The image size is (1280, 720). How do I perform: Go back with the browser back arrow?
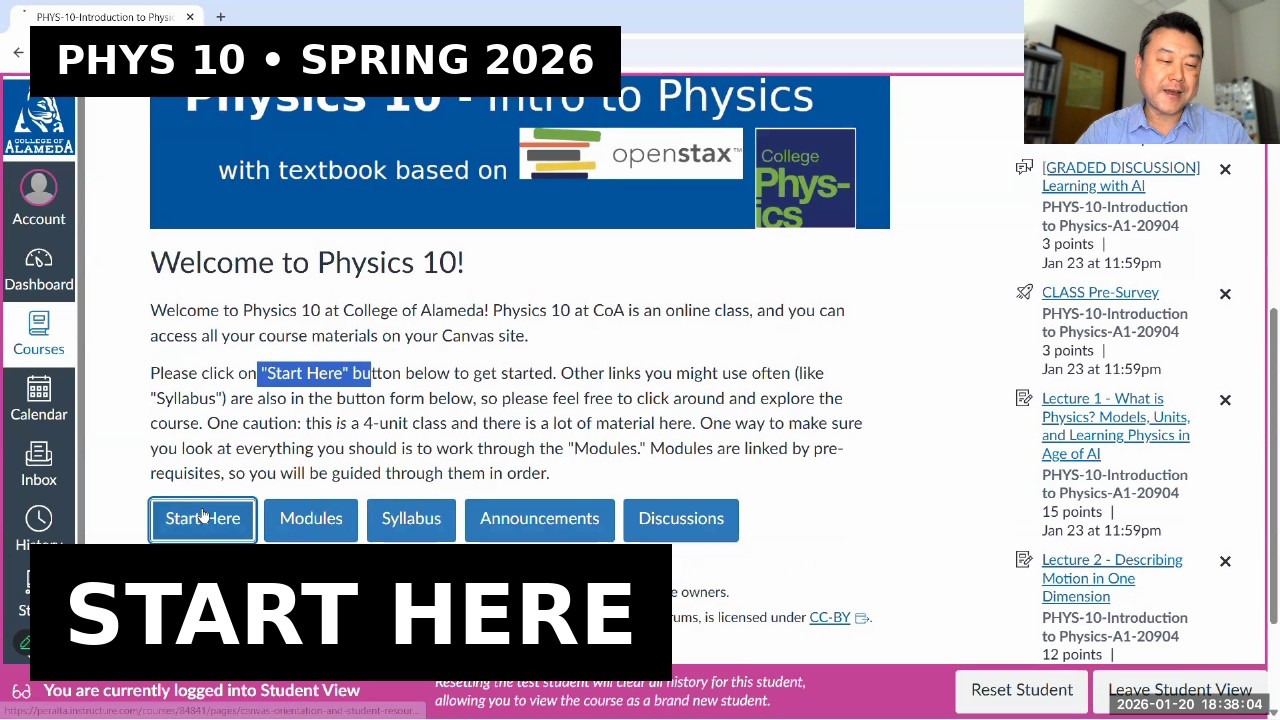click(x=18, y=52)
